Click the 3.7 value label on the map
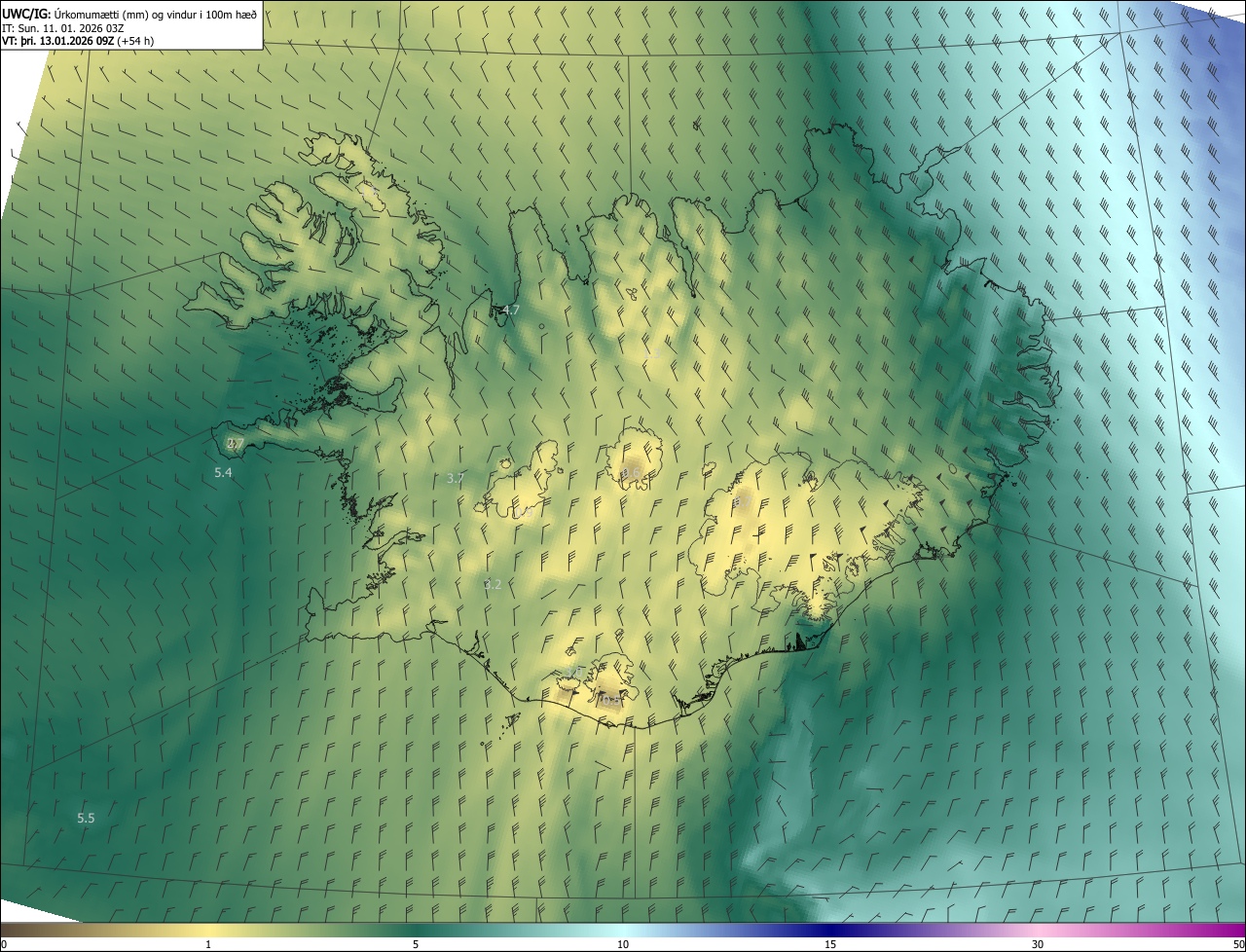This screenshot has width=1246, height=952. (x=455, y=479)
